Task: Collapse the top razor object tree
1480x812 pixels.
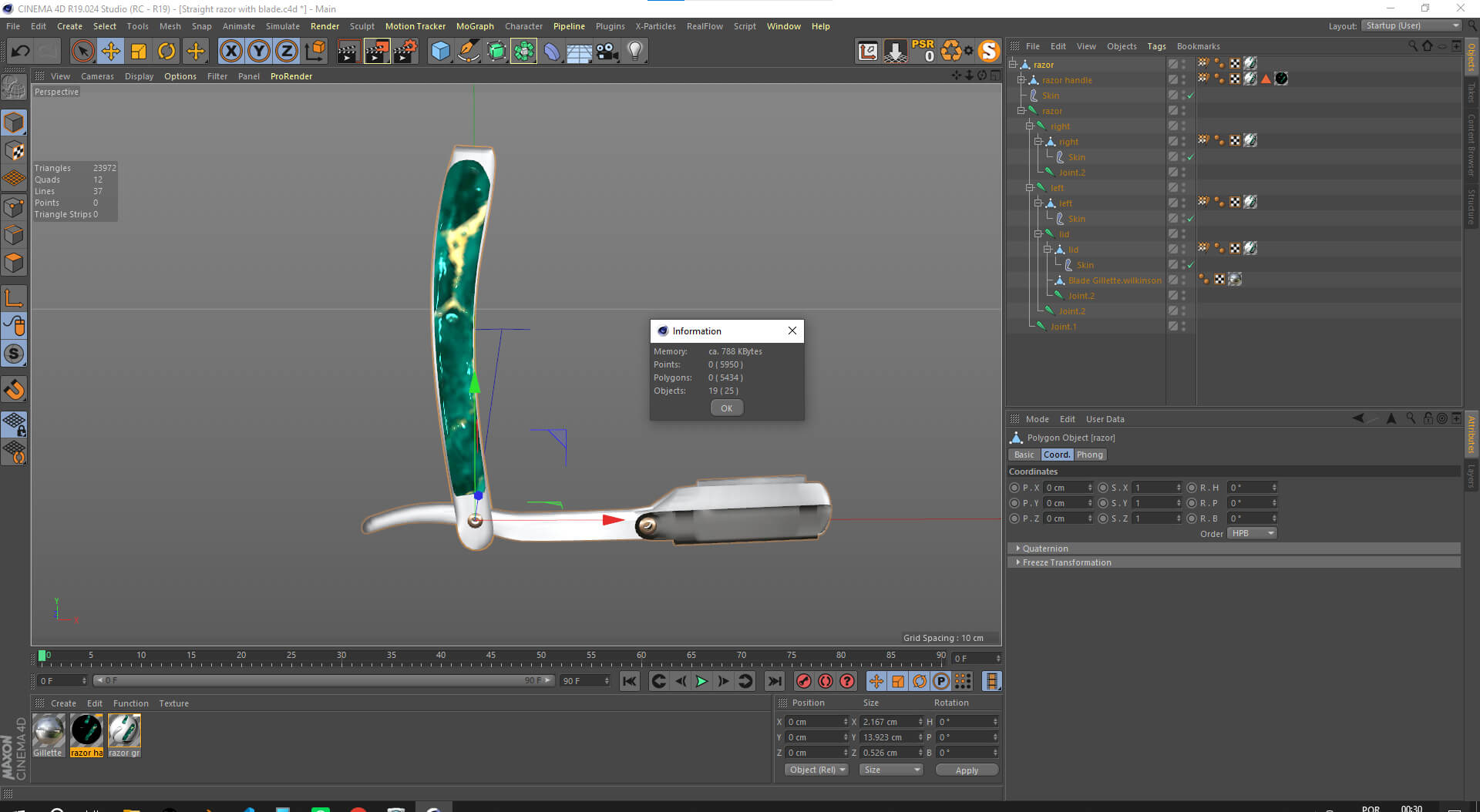Action: click(1013, 65)
